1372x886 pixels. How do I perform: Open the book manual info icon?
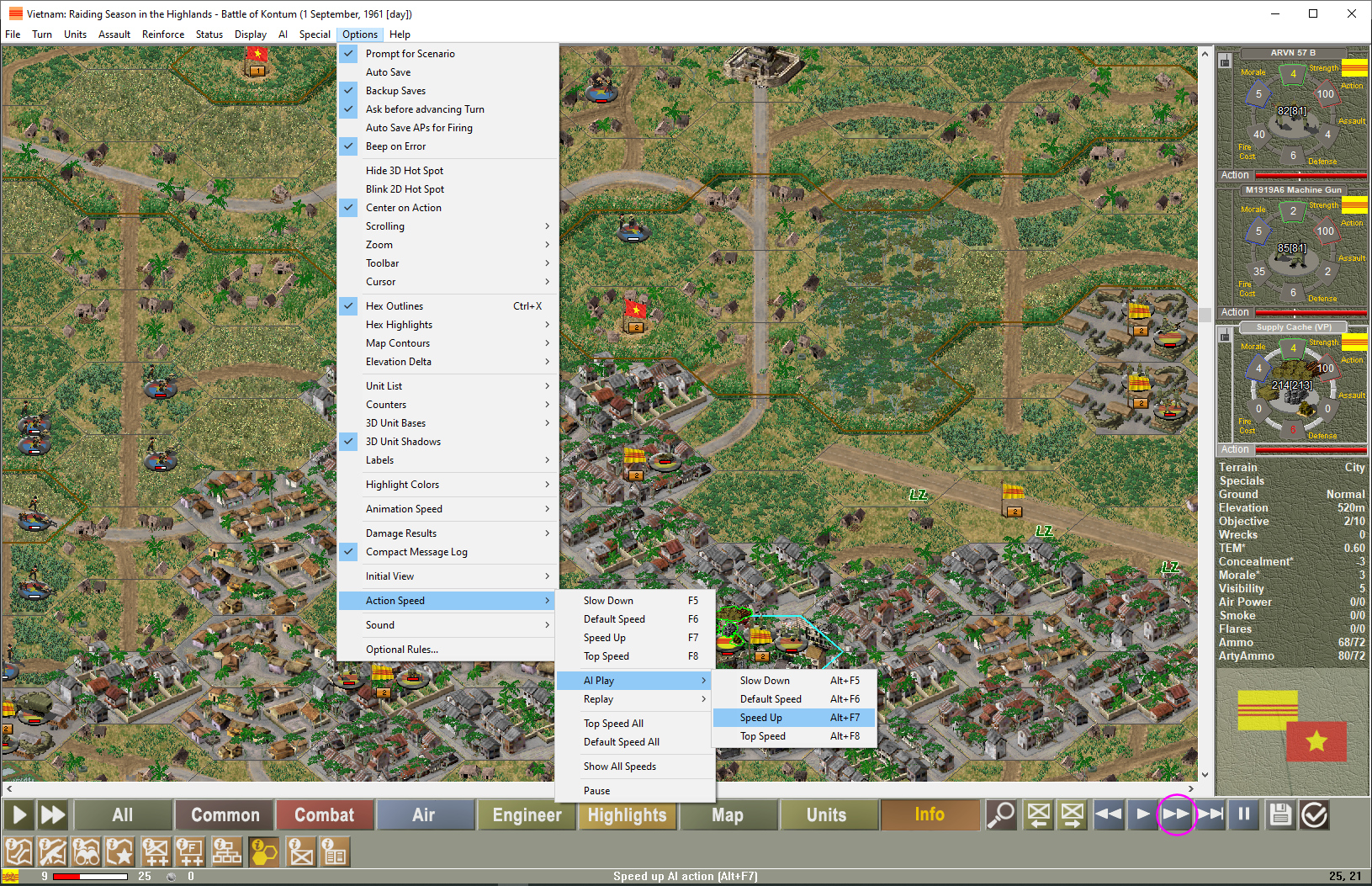pyautogui.click(x=335, y=852)
